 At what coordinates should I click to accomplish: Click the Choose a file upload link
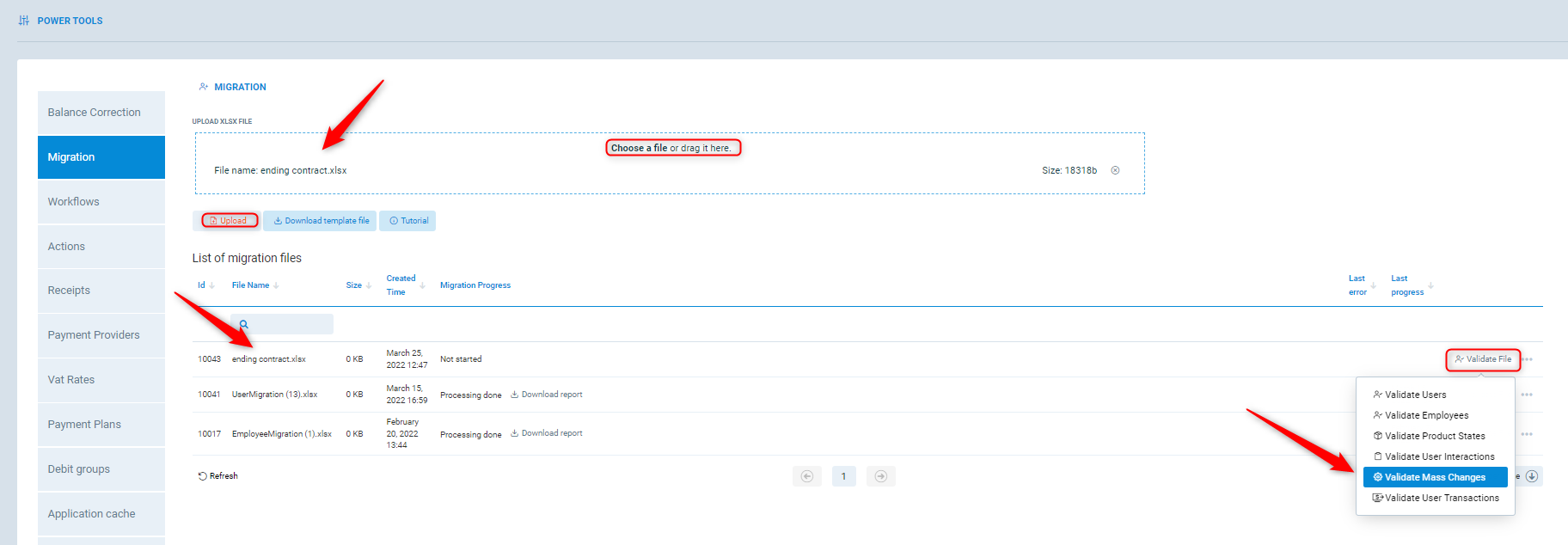tap(639, 148)
